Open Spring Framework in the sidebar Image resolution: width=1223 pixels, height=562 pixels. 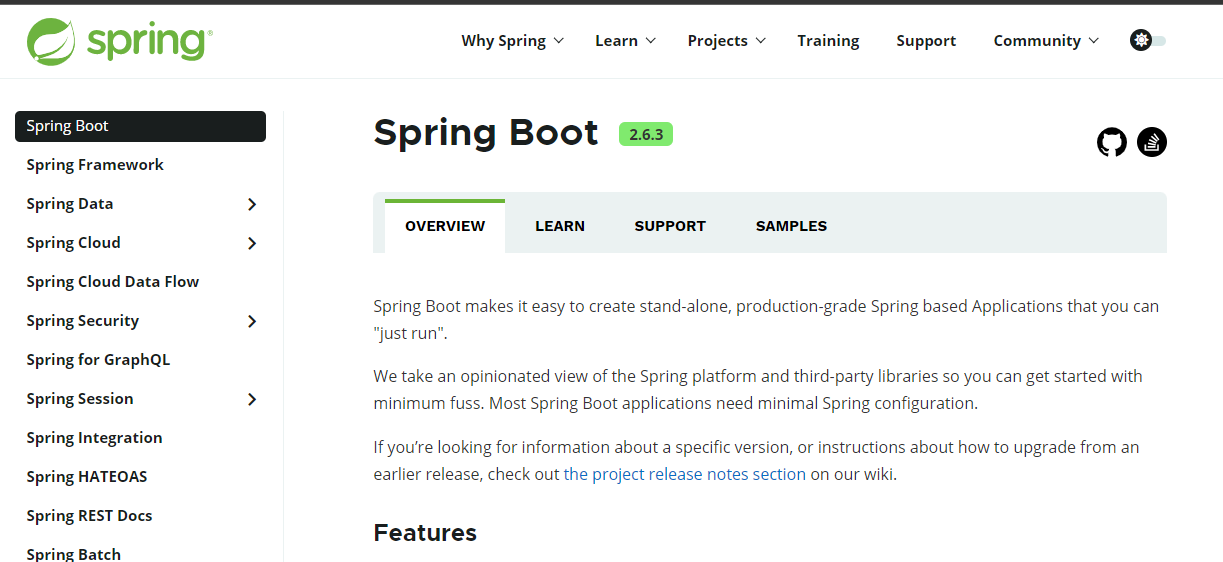click(x=95, y=165)
